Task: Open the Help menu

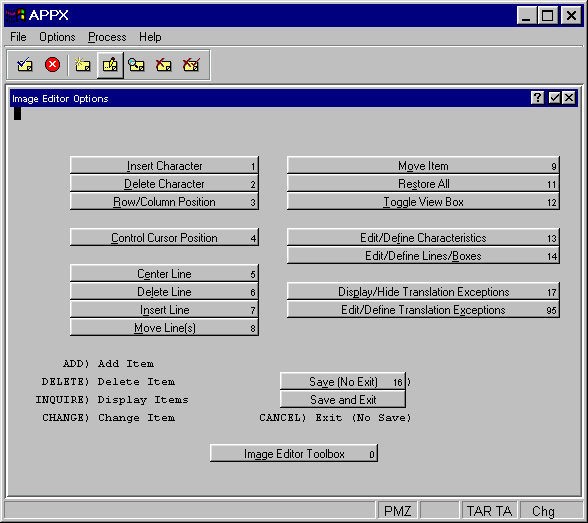Action: [150, 37]
